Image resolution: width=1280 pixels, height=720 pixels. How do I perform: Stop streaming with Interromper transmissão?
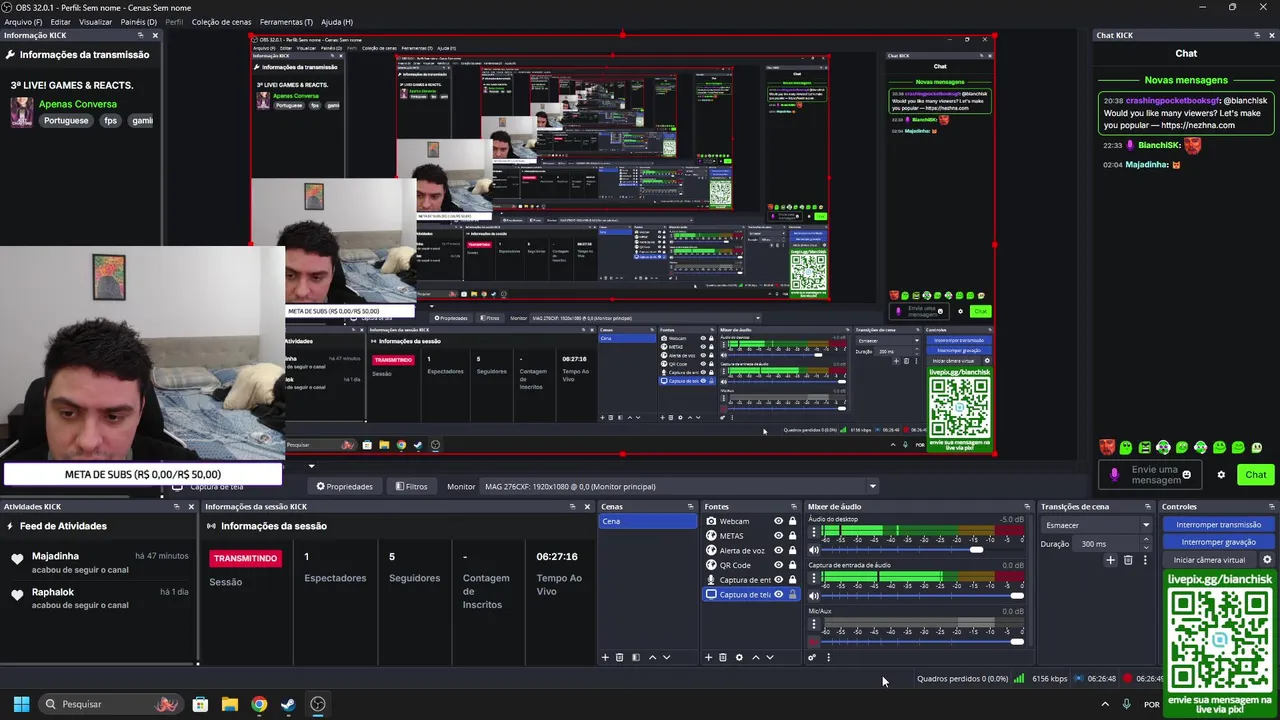coord(1218,525)
